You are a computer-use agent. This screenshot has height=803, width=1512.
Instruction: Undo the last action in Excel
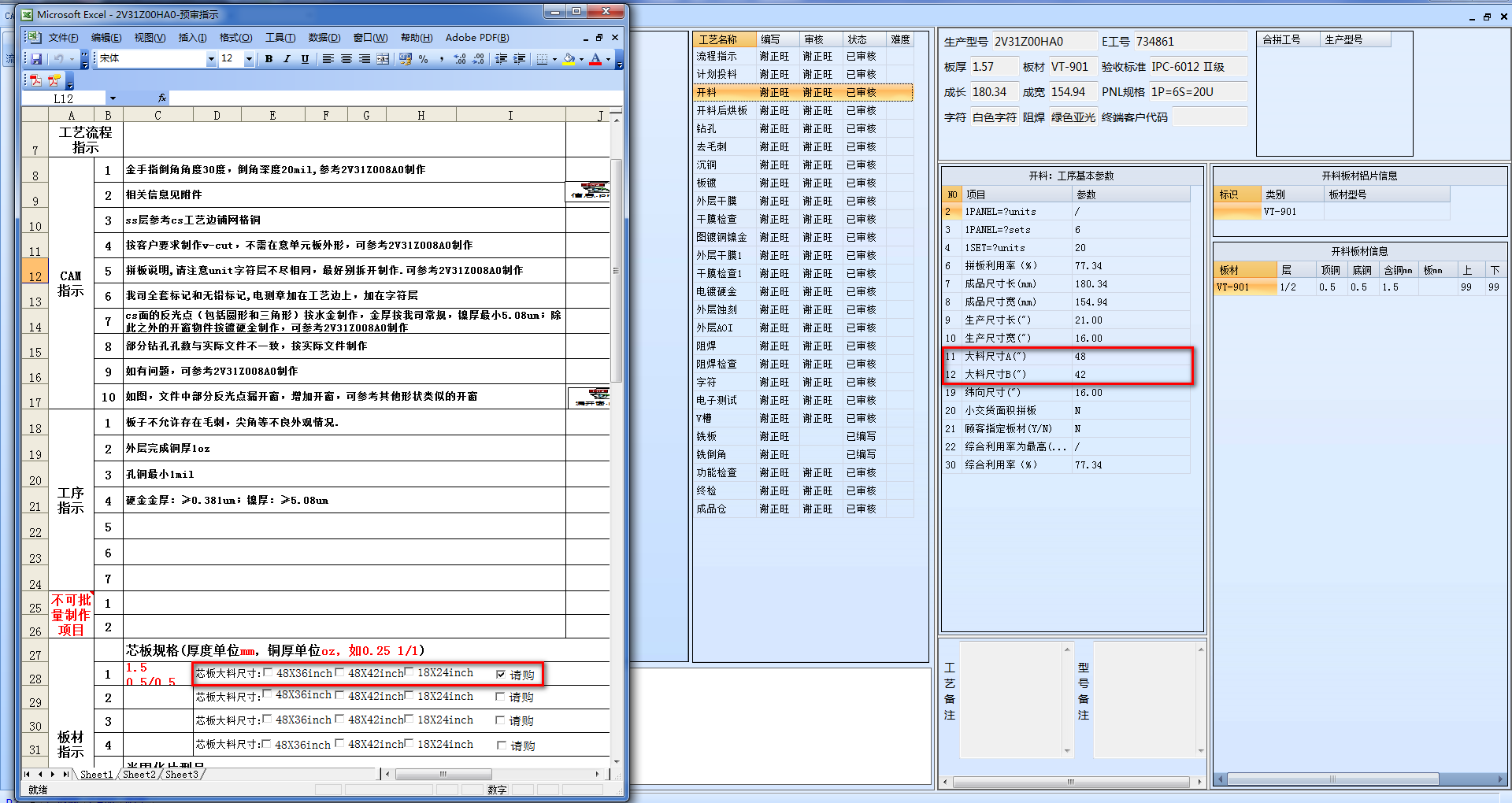point(58,59)
